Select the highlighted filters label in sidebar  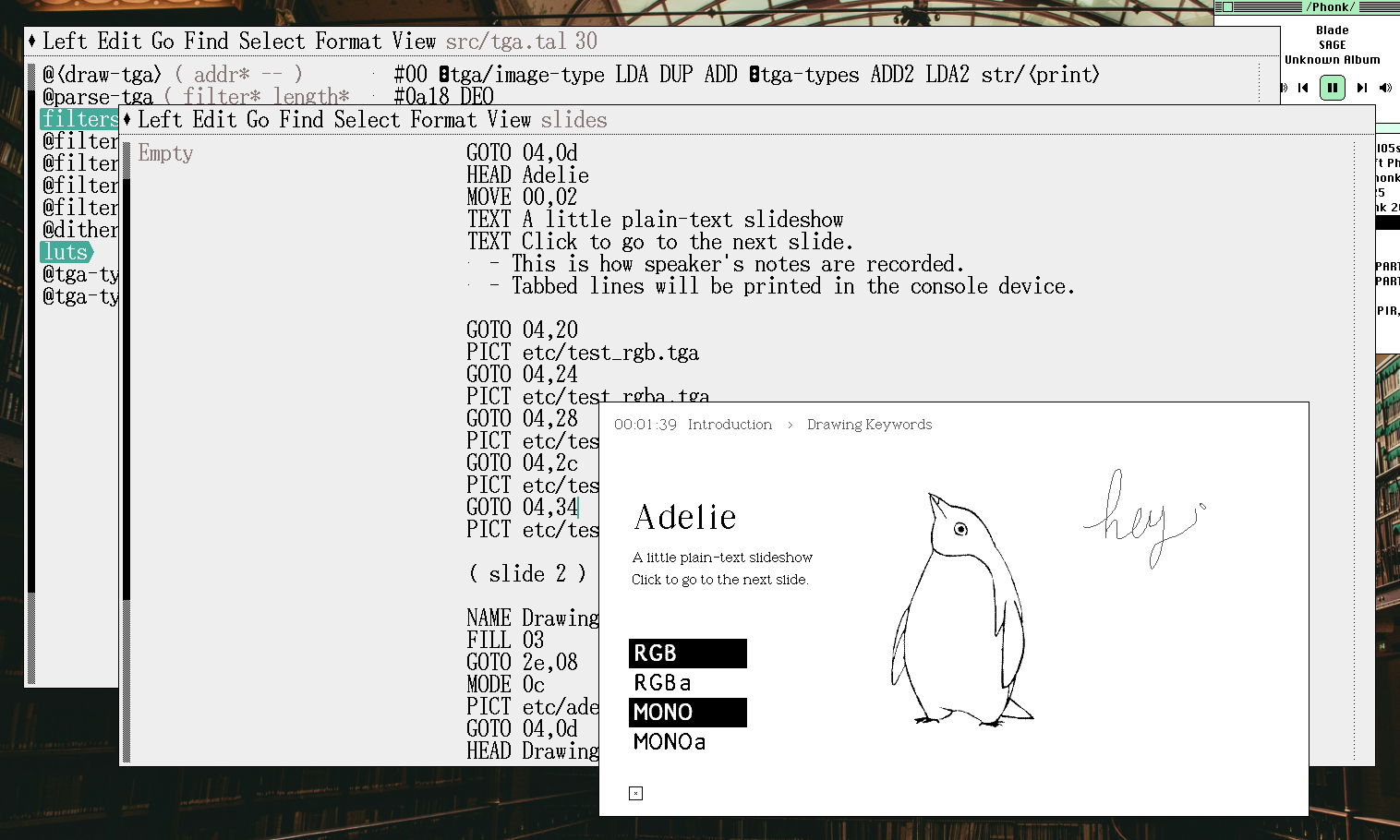tap(79, 119)
